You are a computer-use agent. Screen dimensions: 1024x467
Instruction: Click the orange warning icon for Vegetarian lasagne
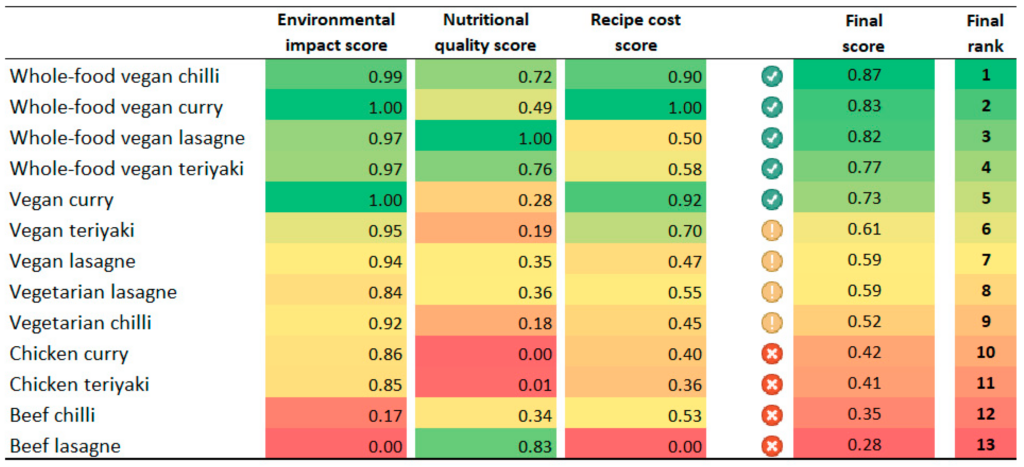[772, 292]
